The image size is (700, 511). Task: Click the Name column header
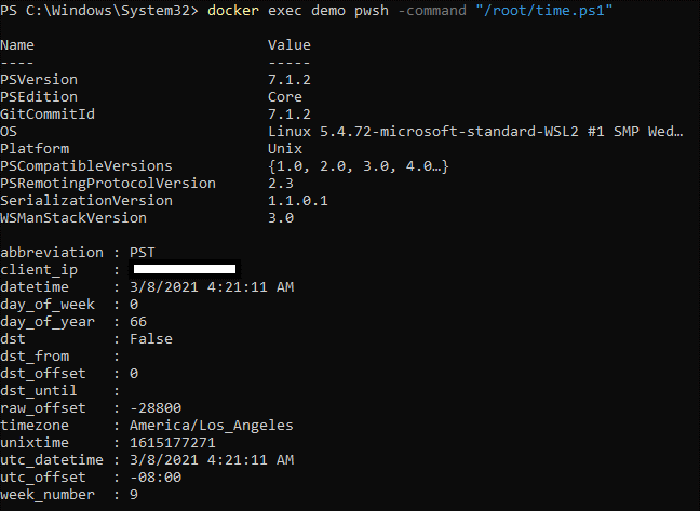tap(17, 45)
